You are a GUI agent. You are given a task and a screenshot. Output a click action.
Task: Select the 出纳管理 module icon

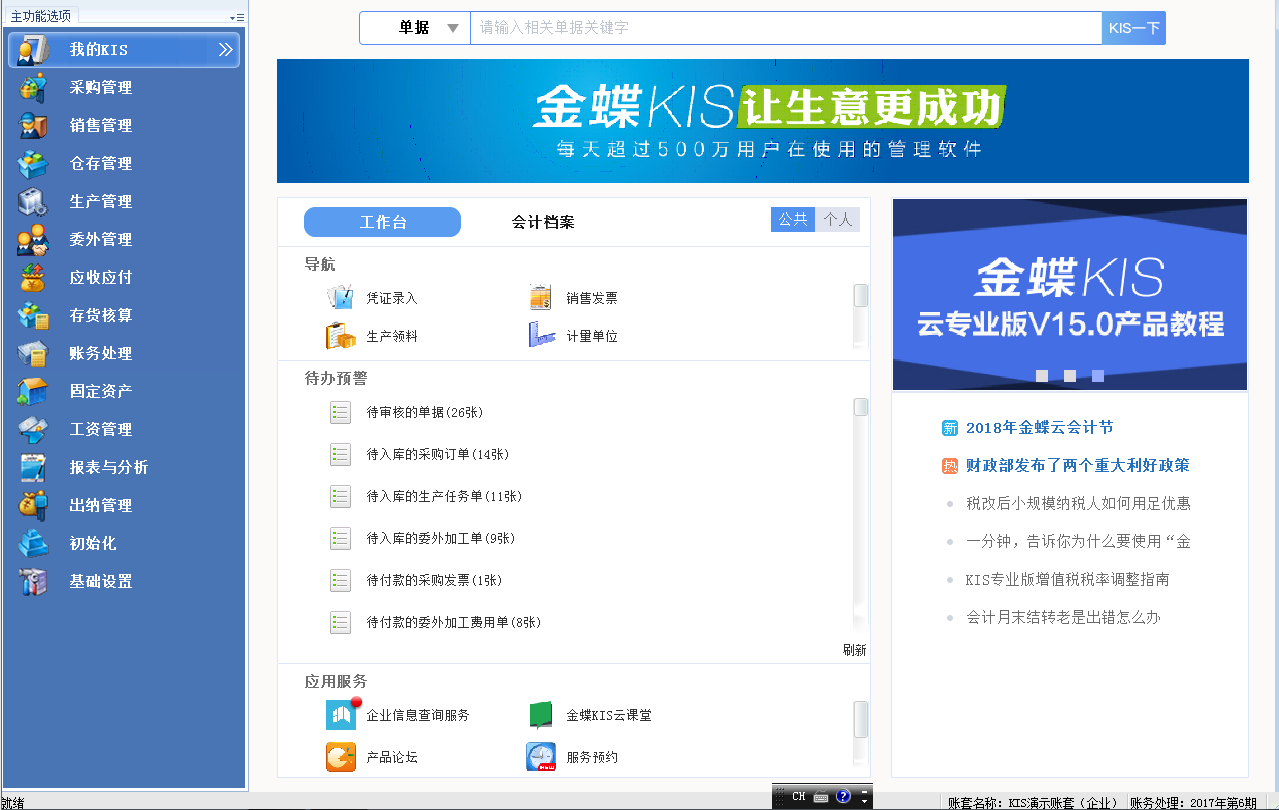[33, 505]
